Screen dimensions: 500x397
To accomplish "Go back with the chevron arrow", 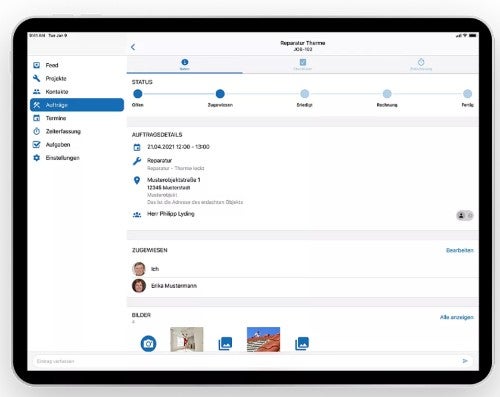I will tap(133, 47).
